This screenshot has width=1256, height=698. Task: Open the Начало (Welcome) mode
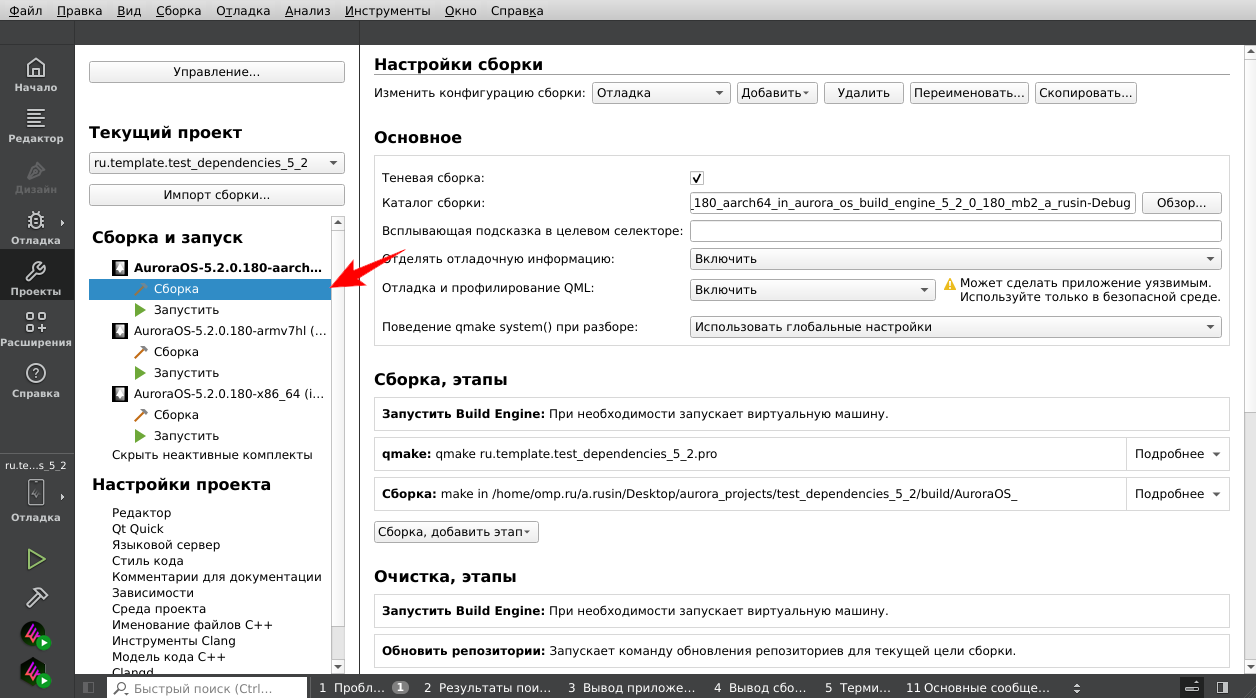pyautogui.click(x=36, y=77)
